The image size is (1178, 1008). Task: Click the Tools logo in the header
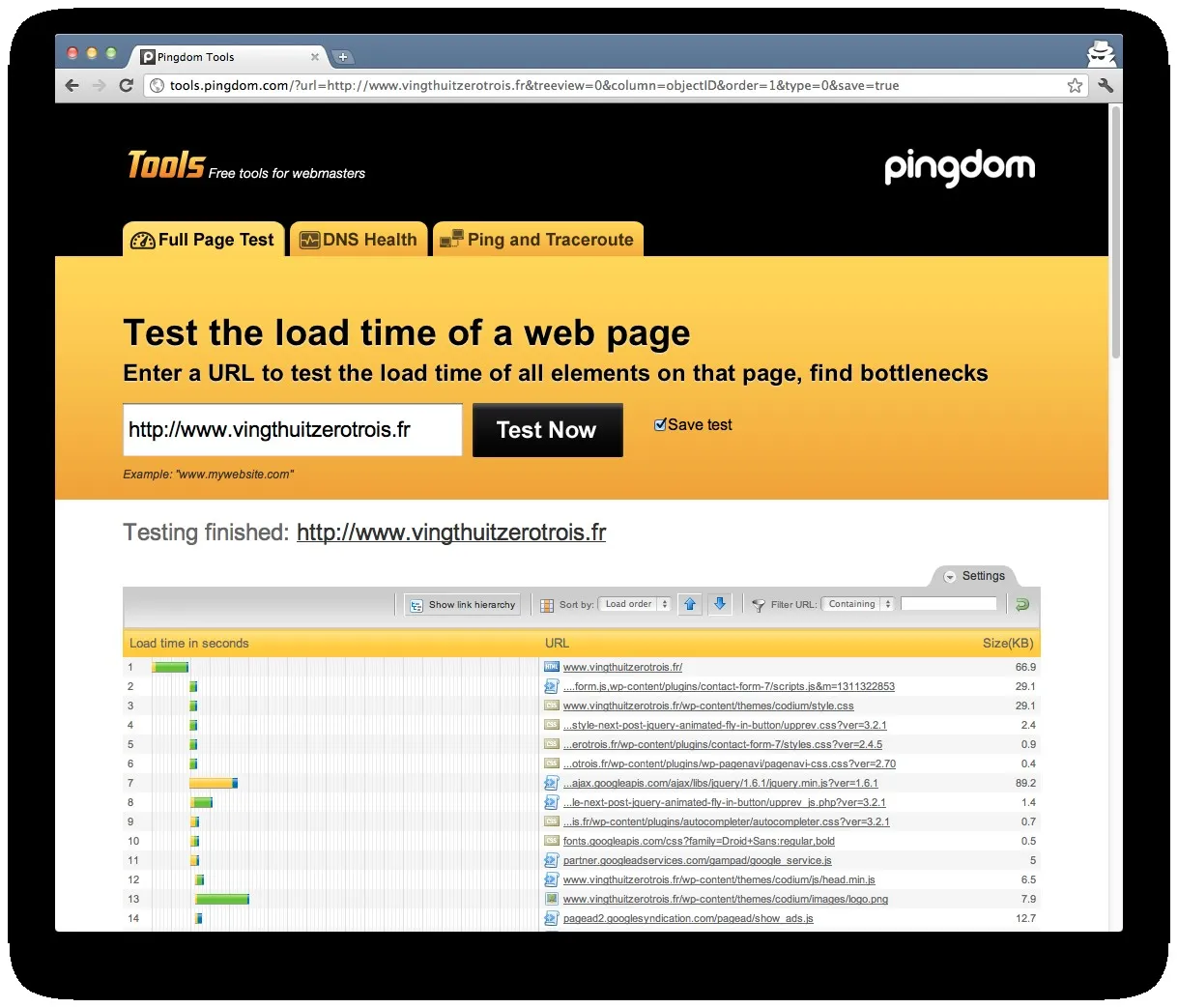tap(166, 165)
